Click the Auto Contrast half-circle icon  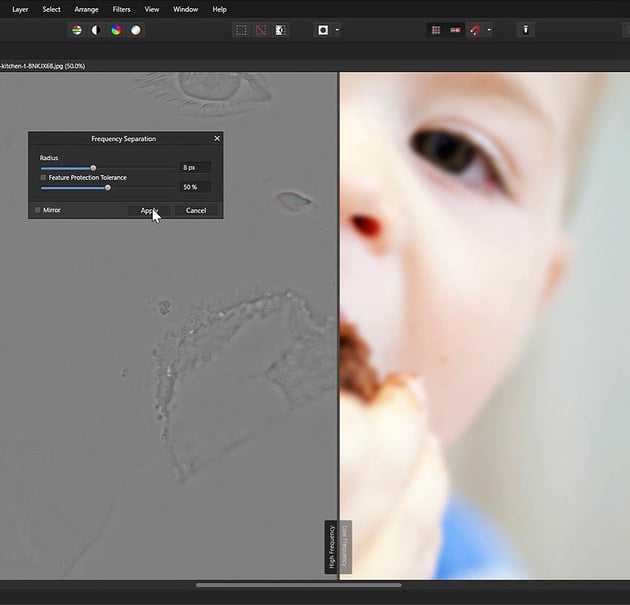pyautogui.click(x=96, y=30)
